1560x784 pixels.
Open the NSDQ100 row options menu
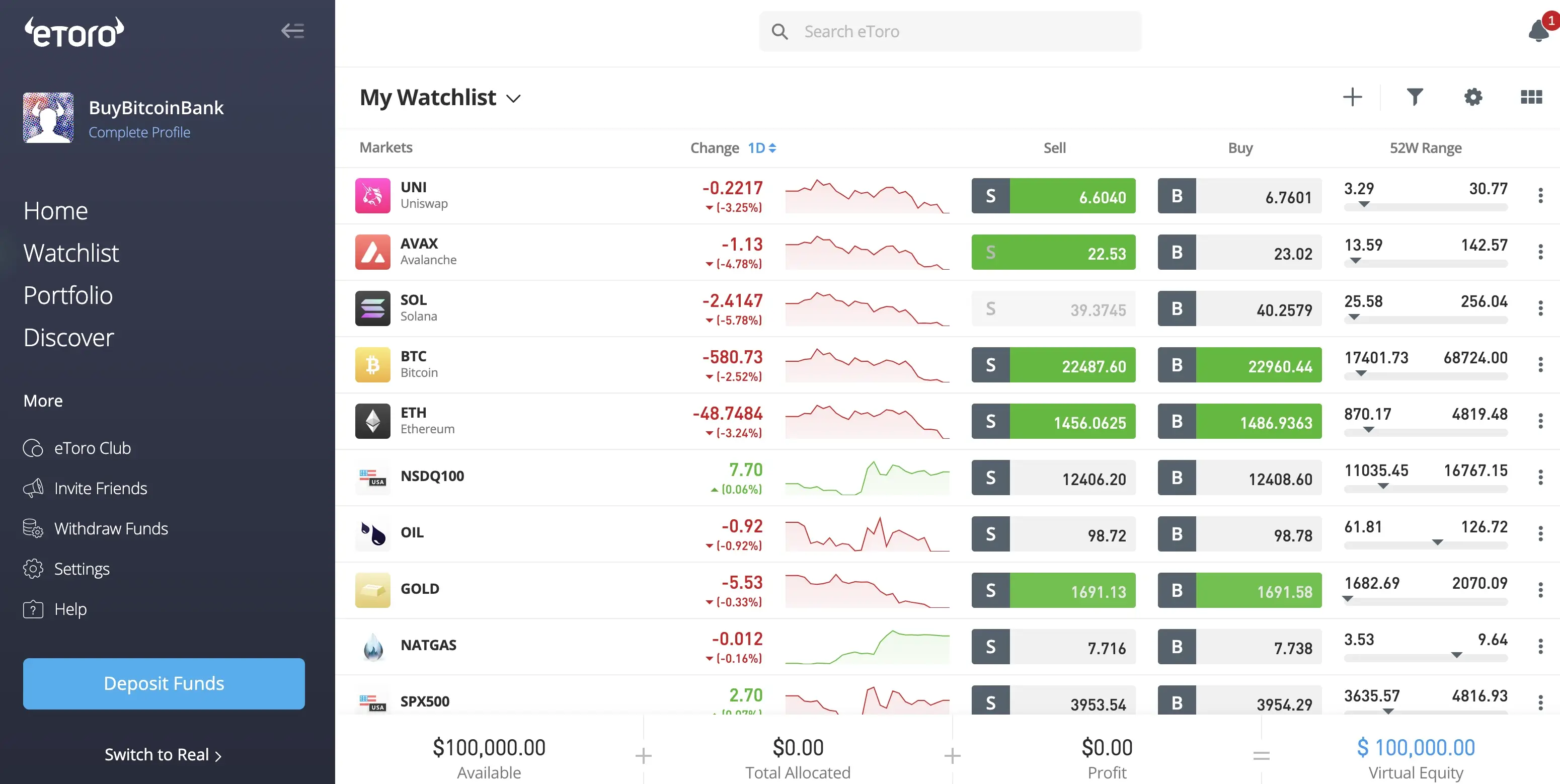pyautogui.click(x=1540, y=477)
